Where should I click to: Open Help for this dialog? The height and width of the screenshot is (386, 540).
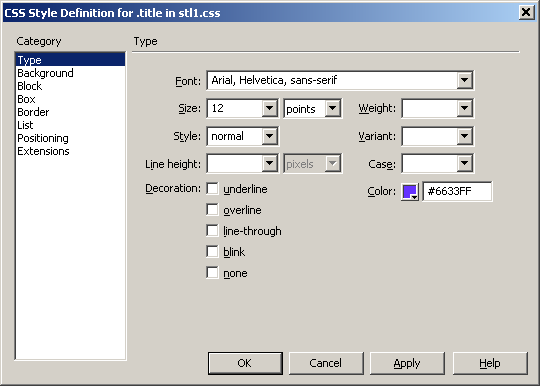[x=490, y=363]
